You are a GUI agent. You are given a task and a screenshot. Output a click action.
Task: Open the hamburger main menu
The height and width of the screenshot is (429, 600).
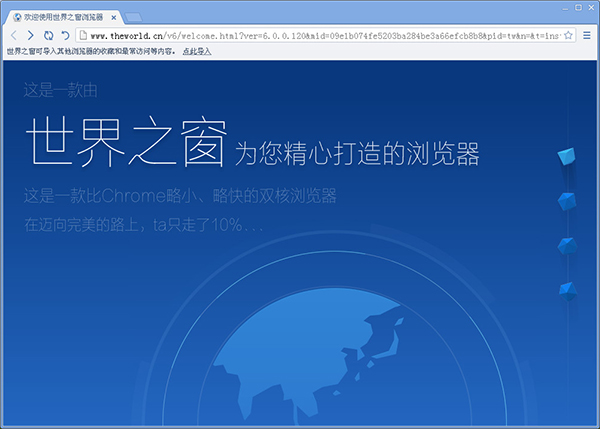tap(587, 35)
